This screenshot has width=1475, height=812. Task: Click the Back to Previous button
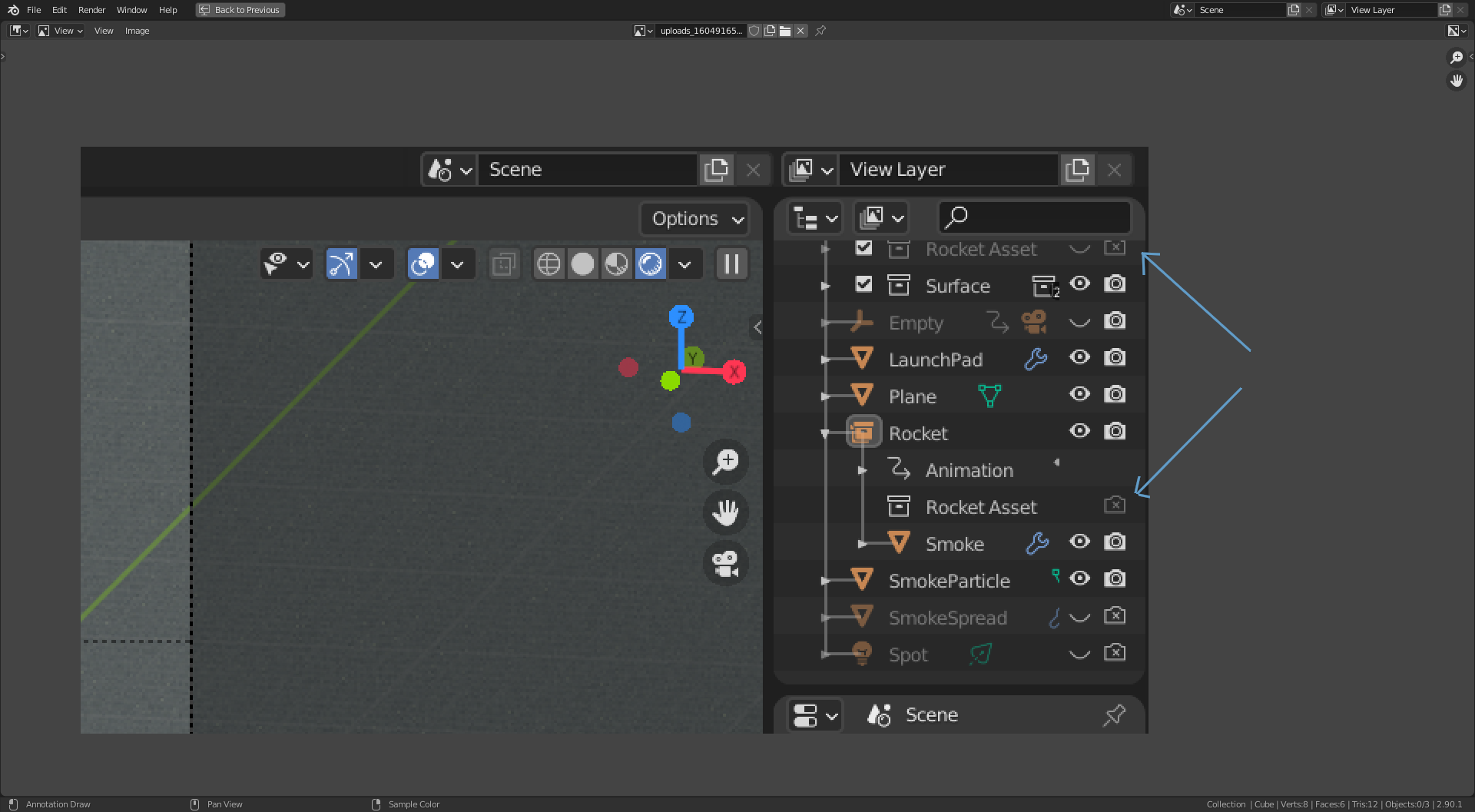[x=240, y=10]
